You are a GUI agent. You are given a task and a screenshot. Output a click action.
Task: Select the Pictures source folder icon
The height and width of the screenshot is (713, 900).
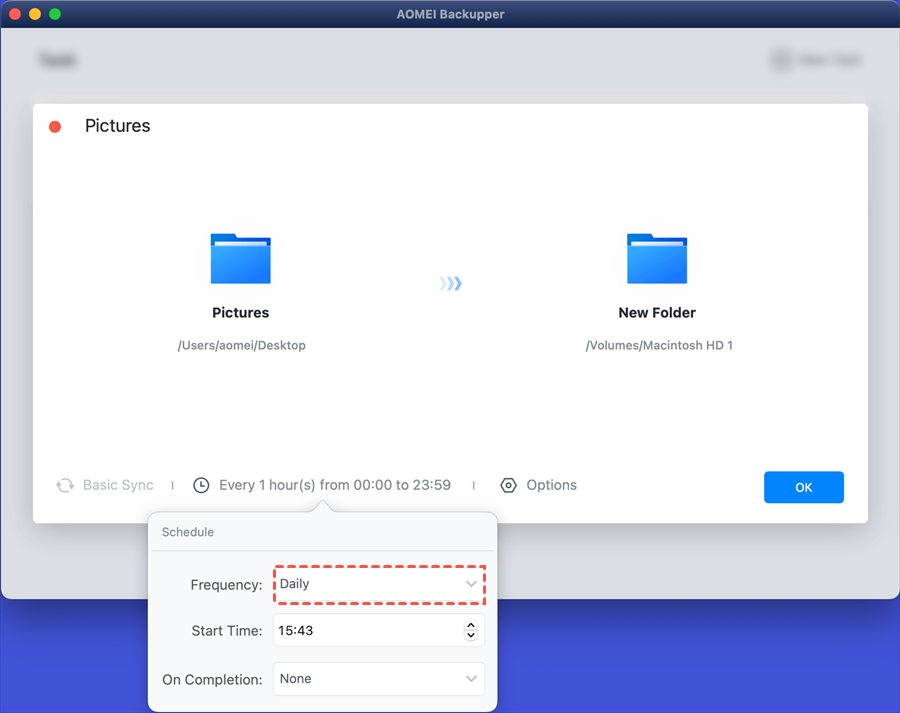(240, 258)
